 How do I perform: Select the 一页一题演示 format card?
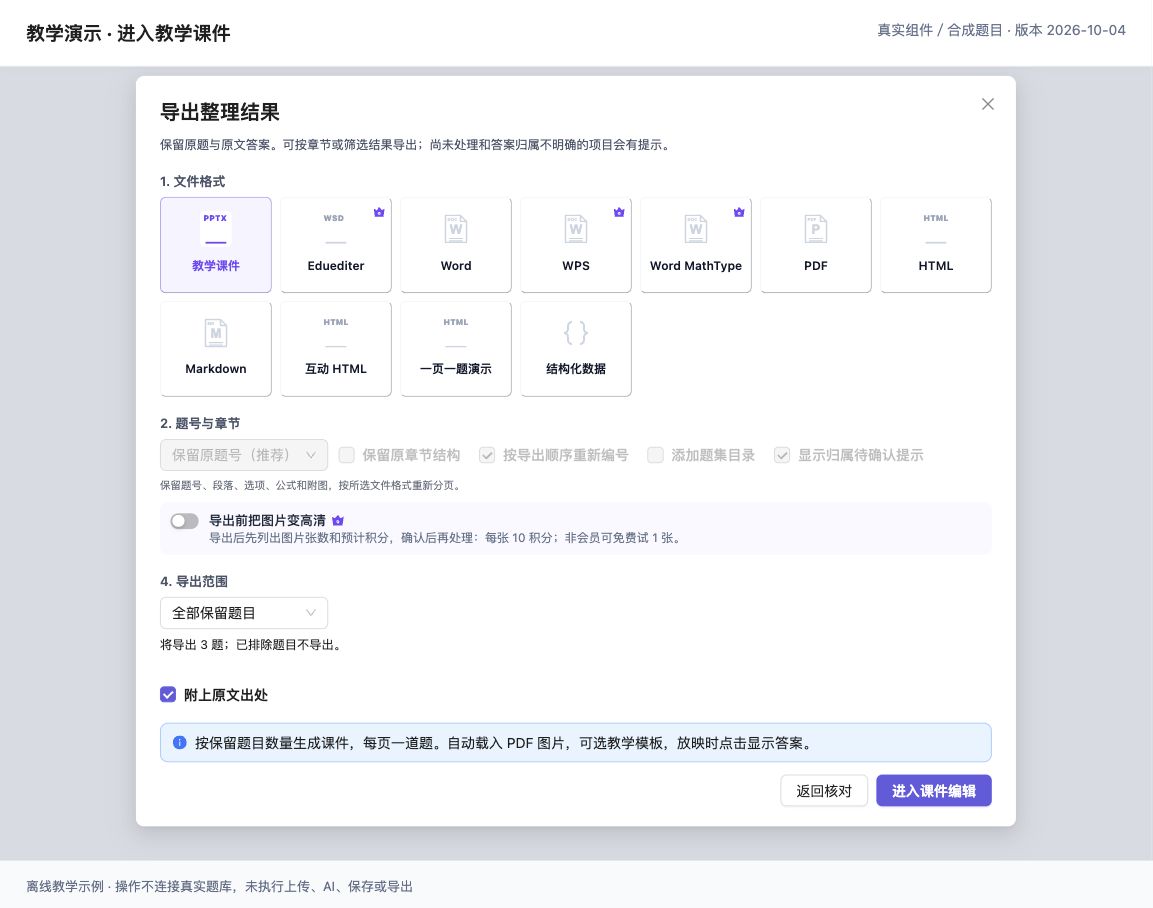(456, 348)
